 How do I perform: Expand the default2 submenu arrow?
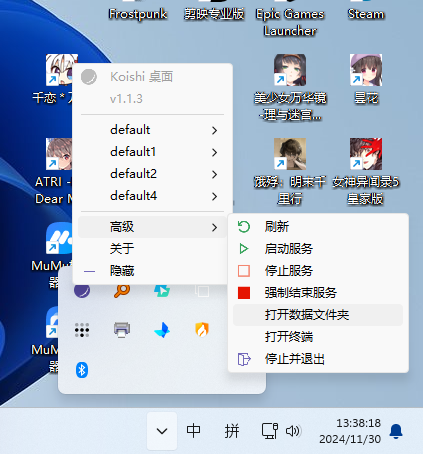click(x=214, y=174)
